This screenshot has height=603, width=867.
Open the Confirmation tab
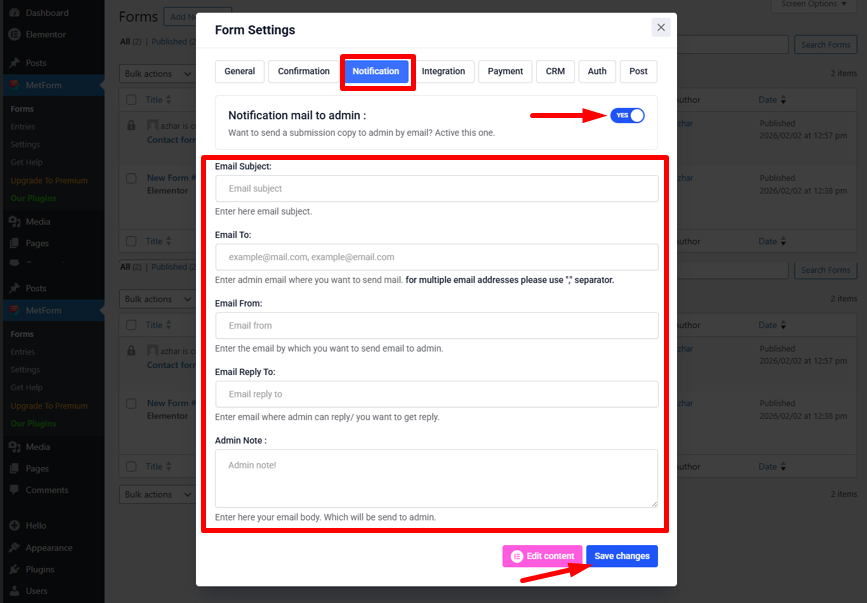303,71
